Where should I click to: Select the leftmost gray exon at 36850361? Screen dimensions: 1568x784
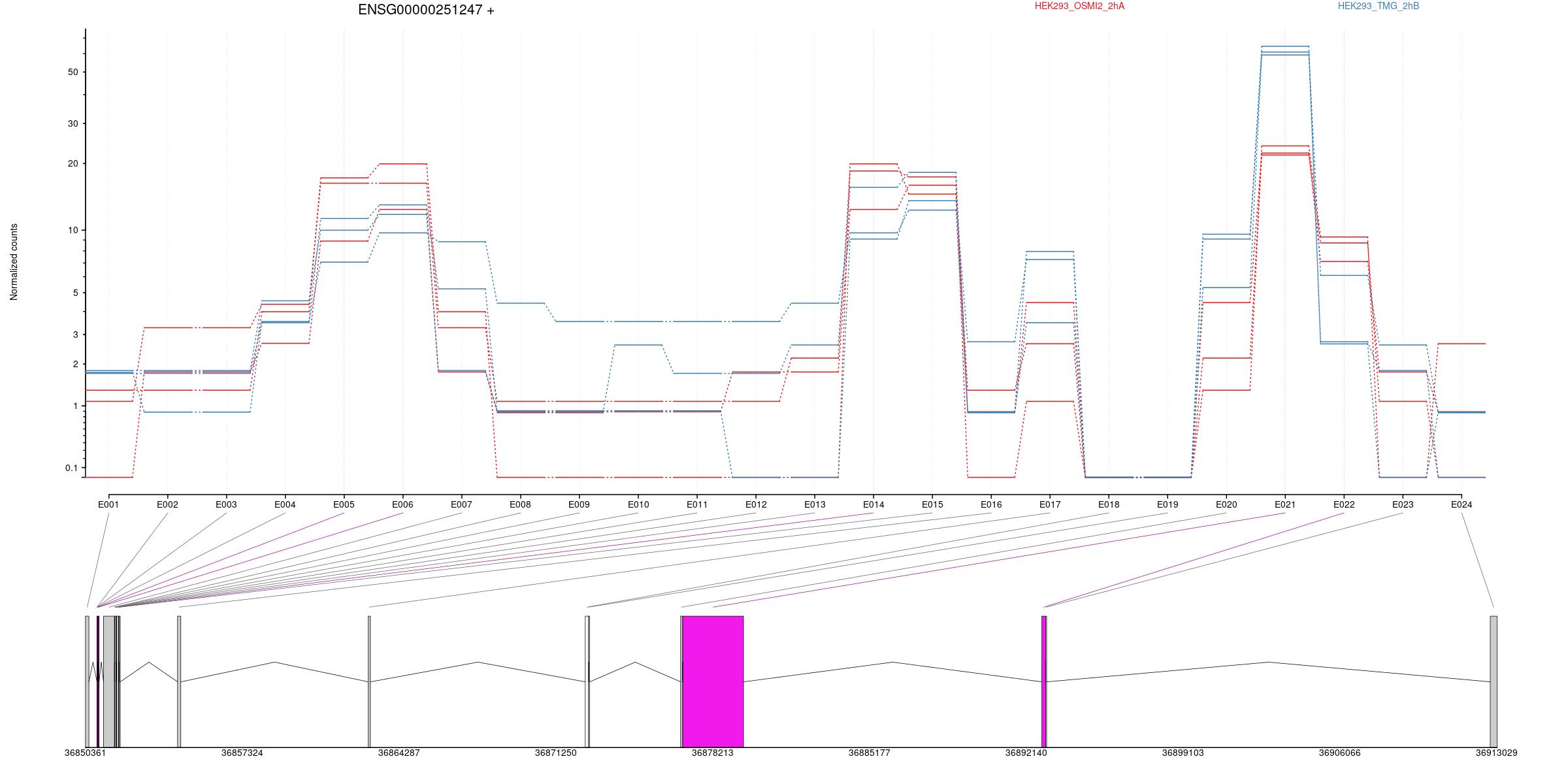click(87, 681)
